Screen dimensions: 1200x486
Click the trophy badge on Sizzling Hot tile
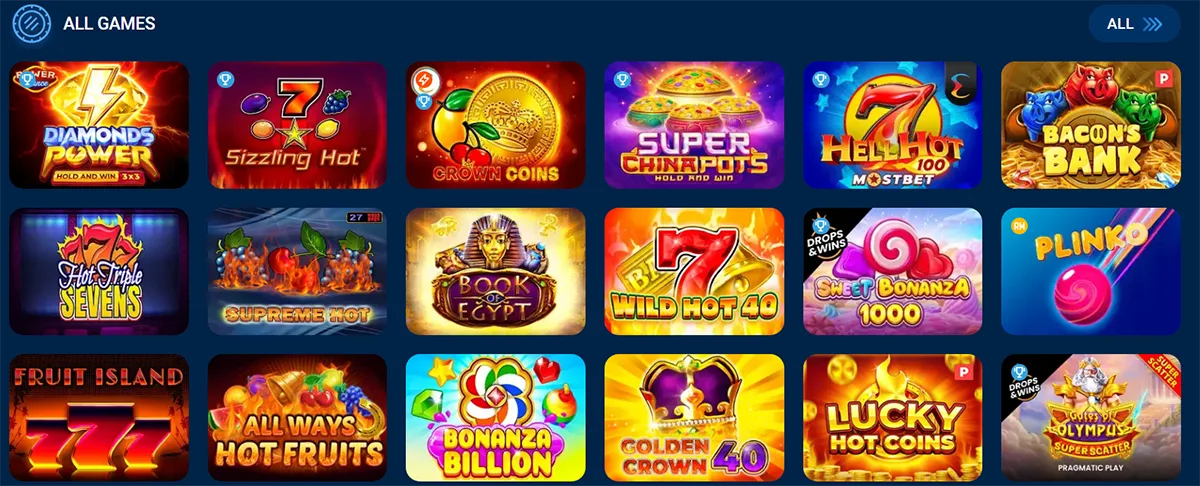226,76
